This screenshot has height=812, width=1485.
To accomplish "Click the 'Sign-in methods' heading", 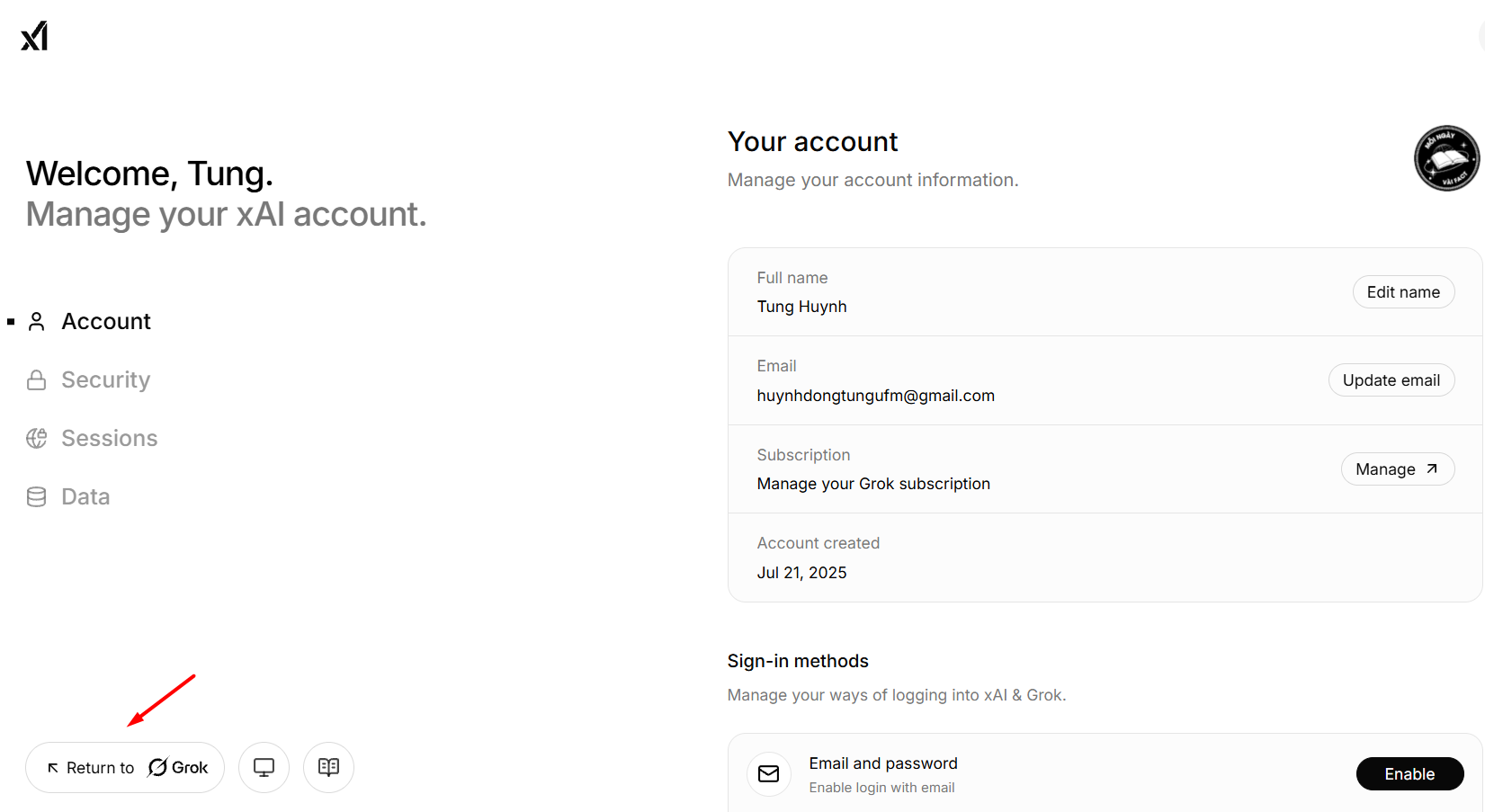I will [798, 661].
